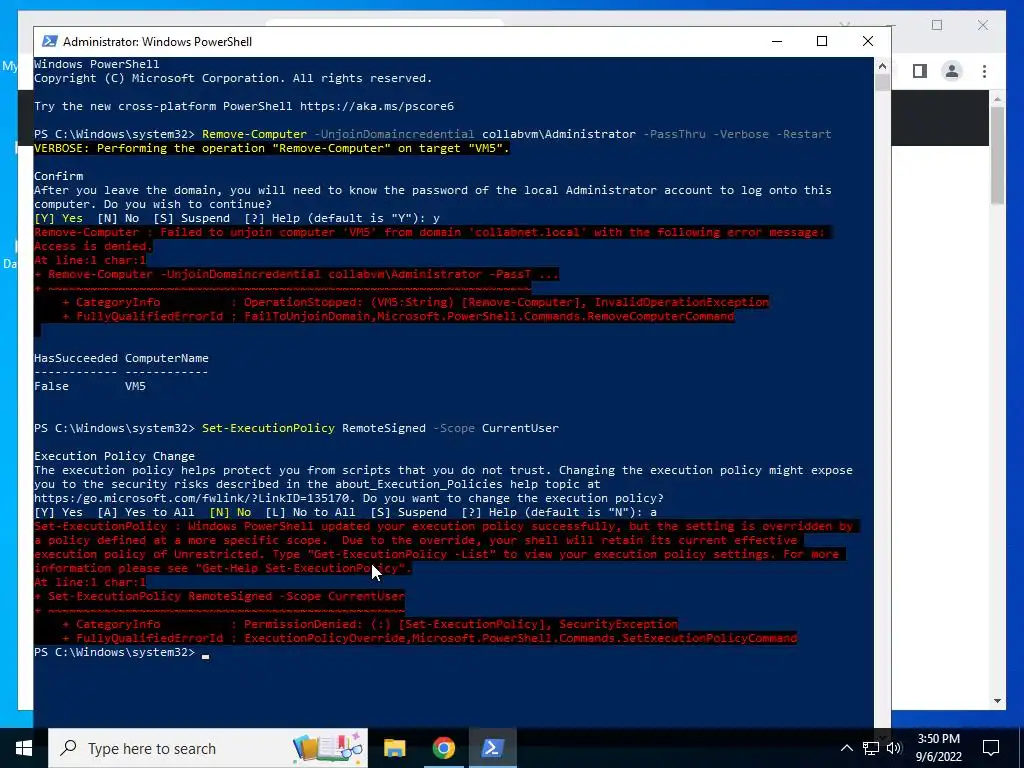Click the 'Execution Policy Change' heading

(114, 456)
